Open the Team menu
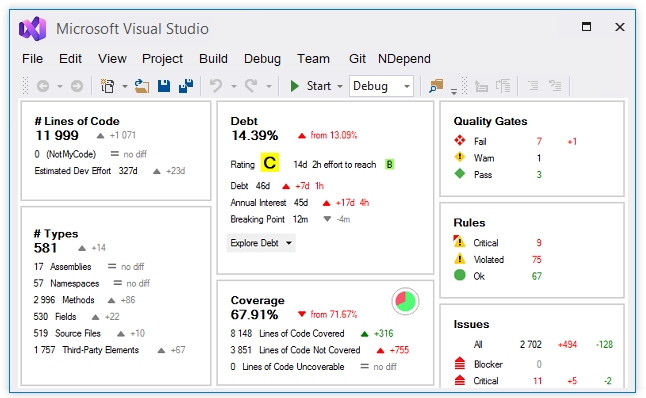 point(314,59)
